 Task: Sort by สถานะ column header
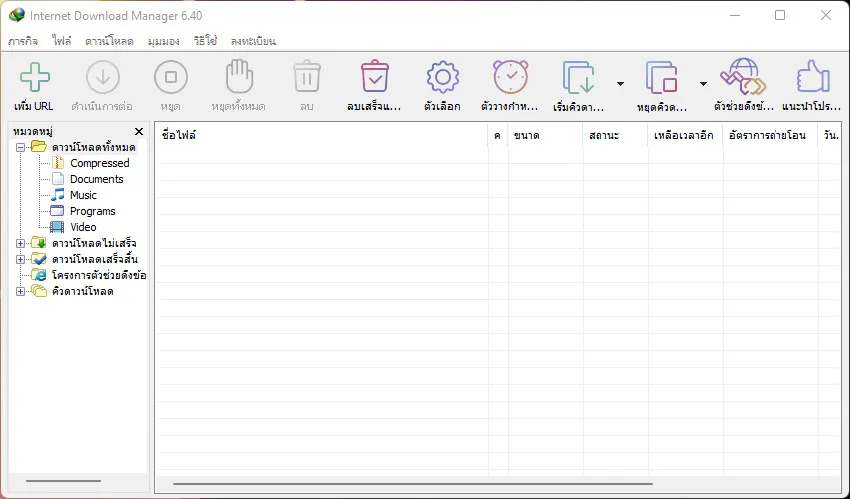615,135
